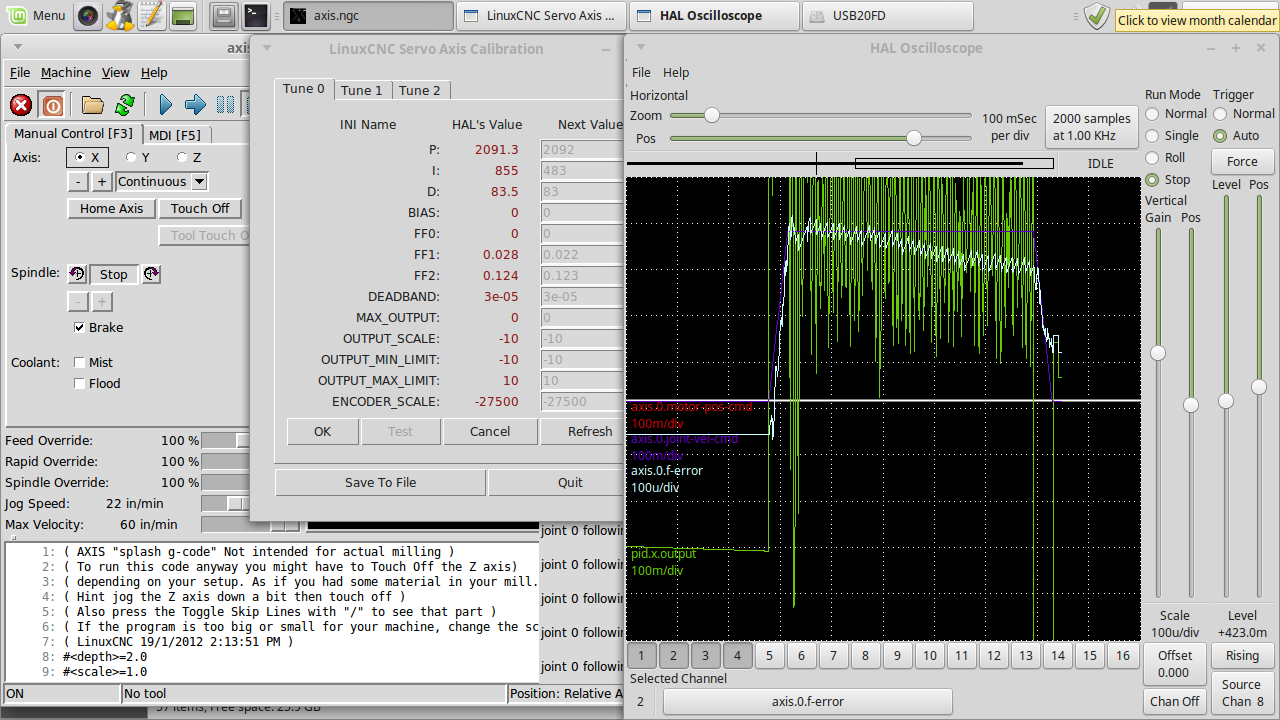Switch to Tune 2 tab
The width and height of the screenshot is (1280, 720).
point(420,90)
